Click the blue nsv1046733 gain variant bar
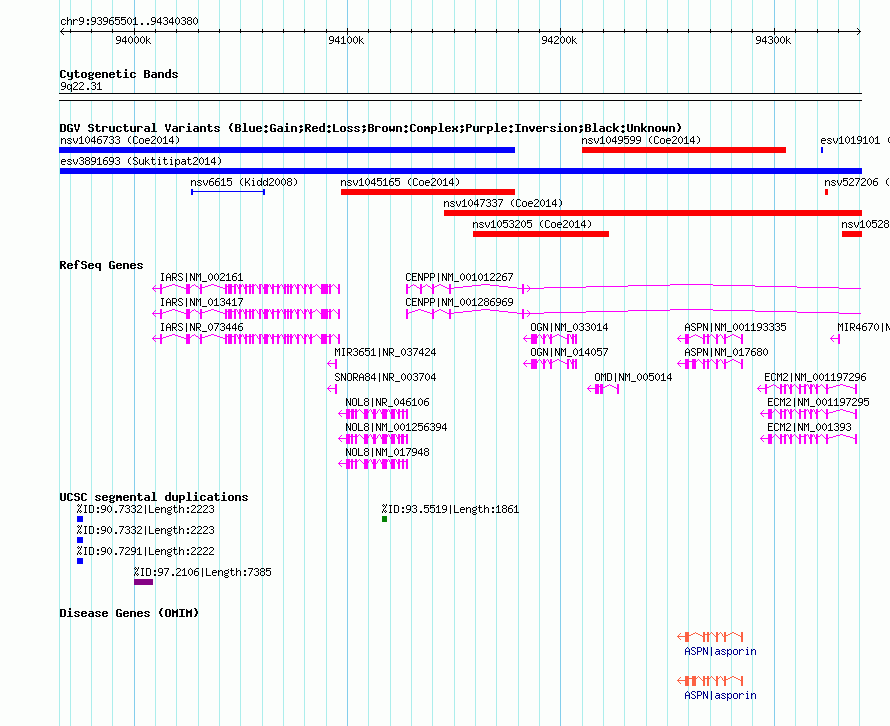Viewport: 890px width, 726px height. [x=287, y=150]
